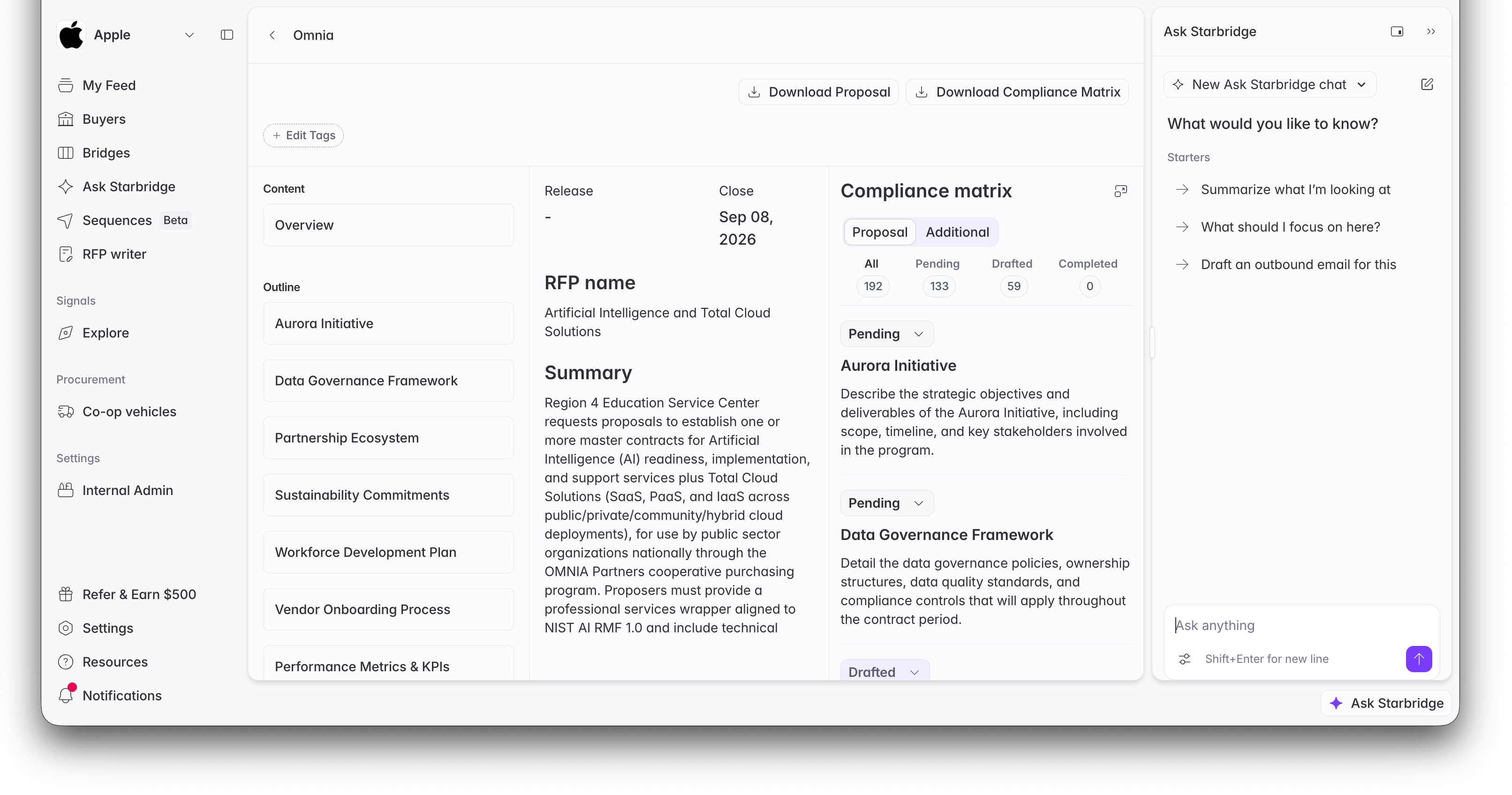Click the Omnia page title
Screen dimensions: 1512x795
(313, 35)
